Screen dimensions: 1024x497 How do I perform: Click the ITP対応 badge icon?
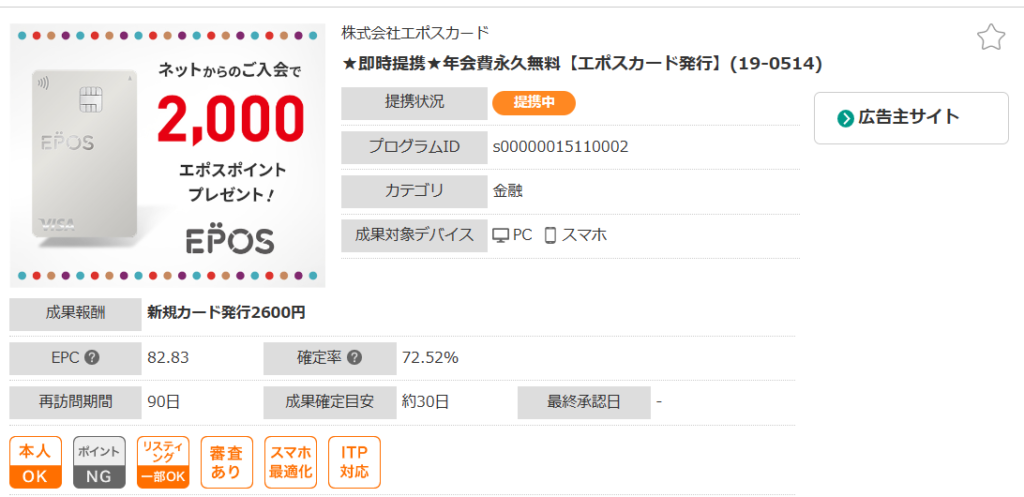[354, 462]
